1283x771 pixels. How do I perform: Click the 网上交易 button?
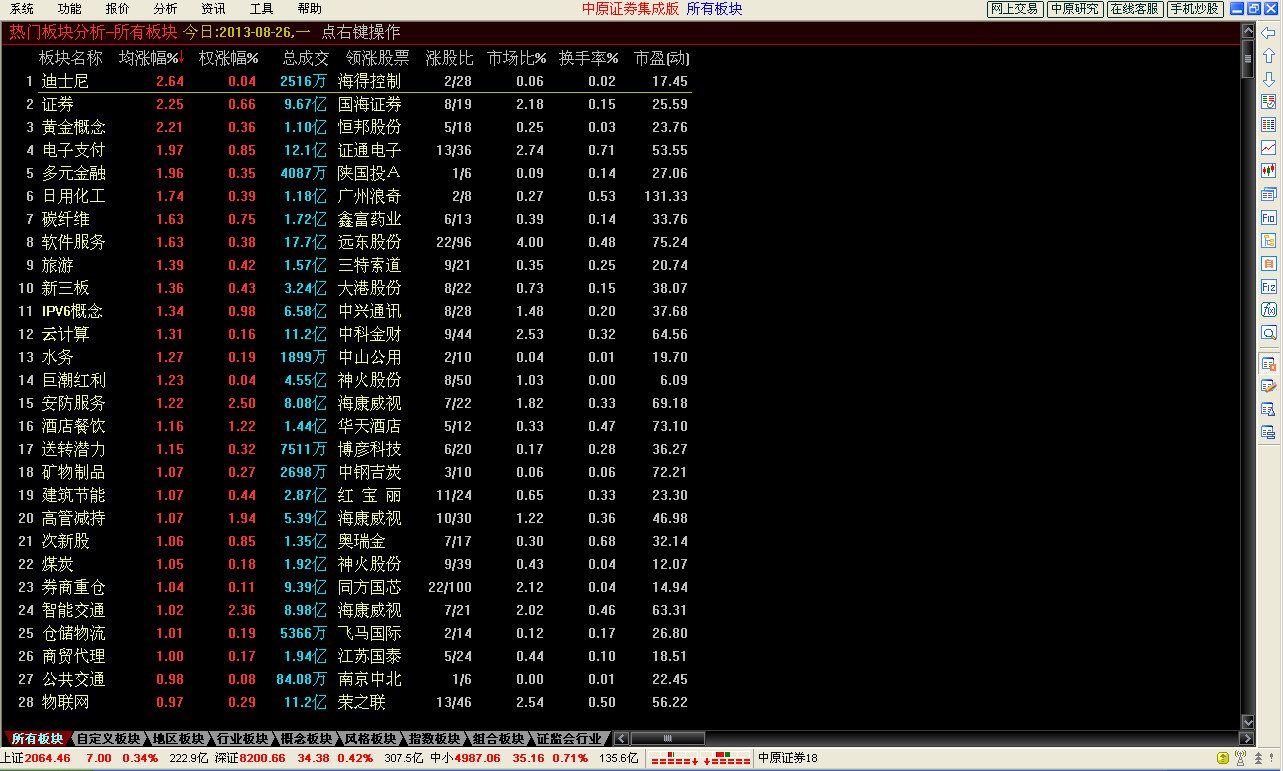pyautogui.click(x=1014, y=9)
